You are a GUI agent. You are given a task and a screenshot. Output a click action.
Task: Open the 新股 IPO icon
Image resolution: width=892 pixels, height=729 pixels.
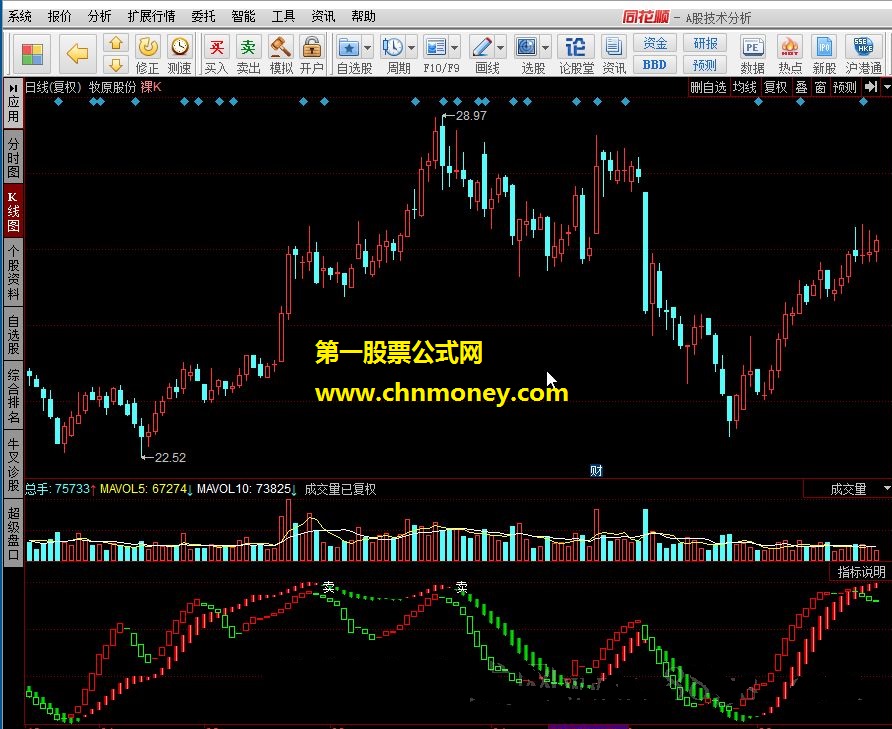click(824, 47)
